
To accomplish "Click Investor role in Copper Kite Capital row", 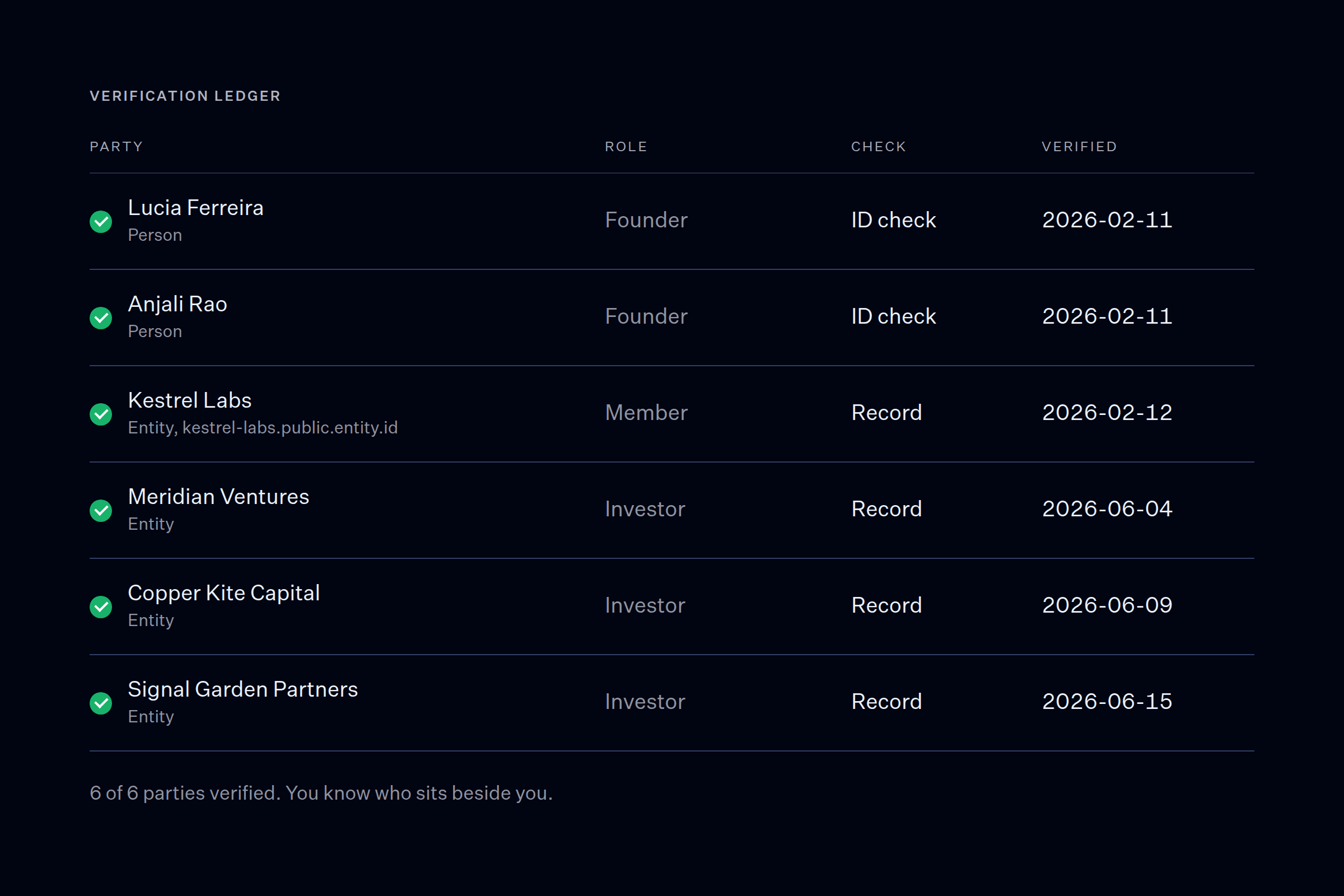I will pyautogui.click(x=645, y=605).
